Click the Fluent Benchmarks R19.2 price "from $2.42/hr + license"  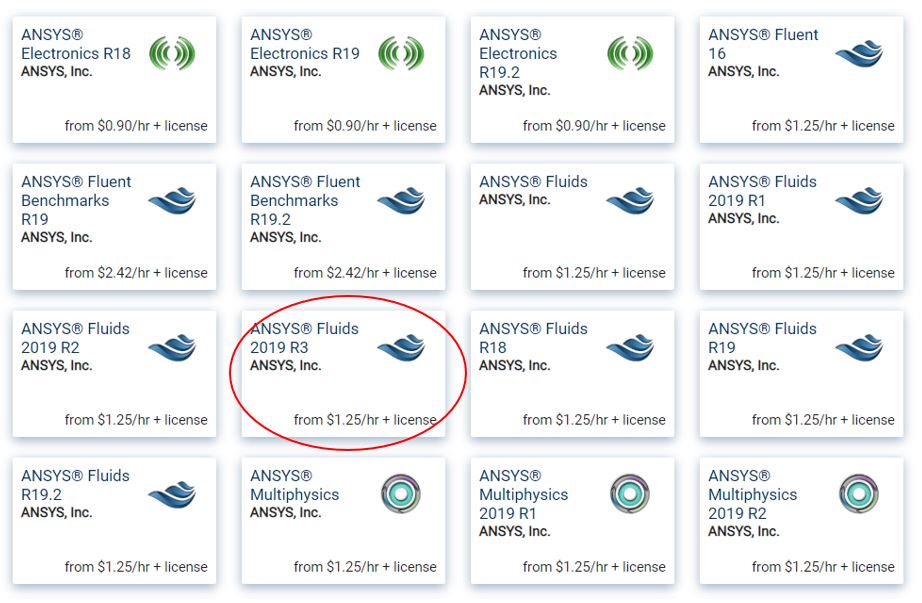[x=365, y=273]
